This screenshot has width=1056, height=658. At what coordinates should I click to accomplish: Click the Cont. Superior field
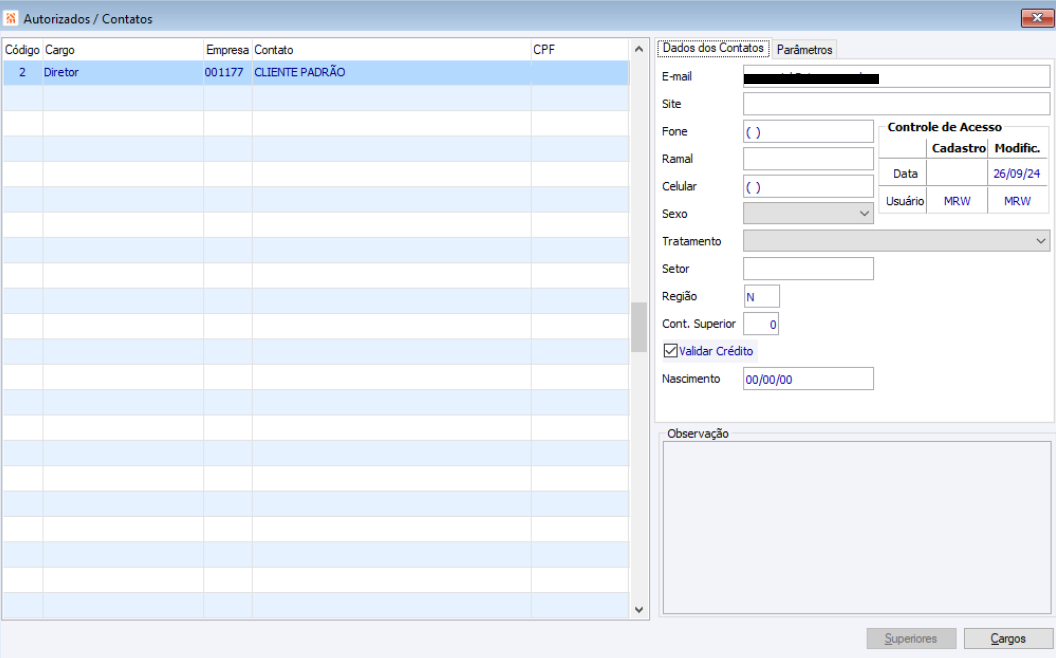pyautogui.click(x=761, y=324)
